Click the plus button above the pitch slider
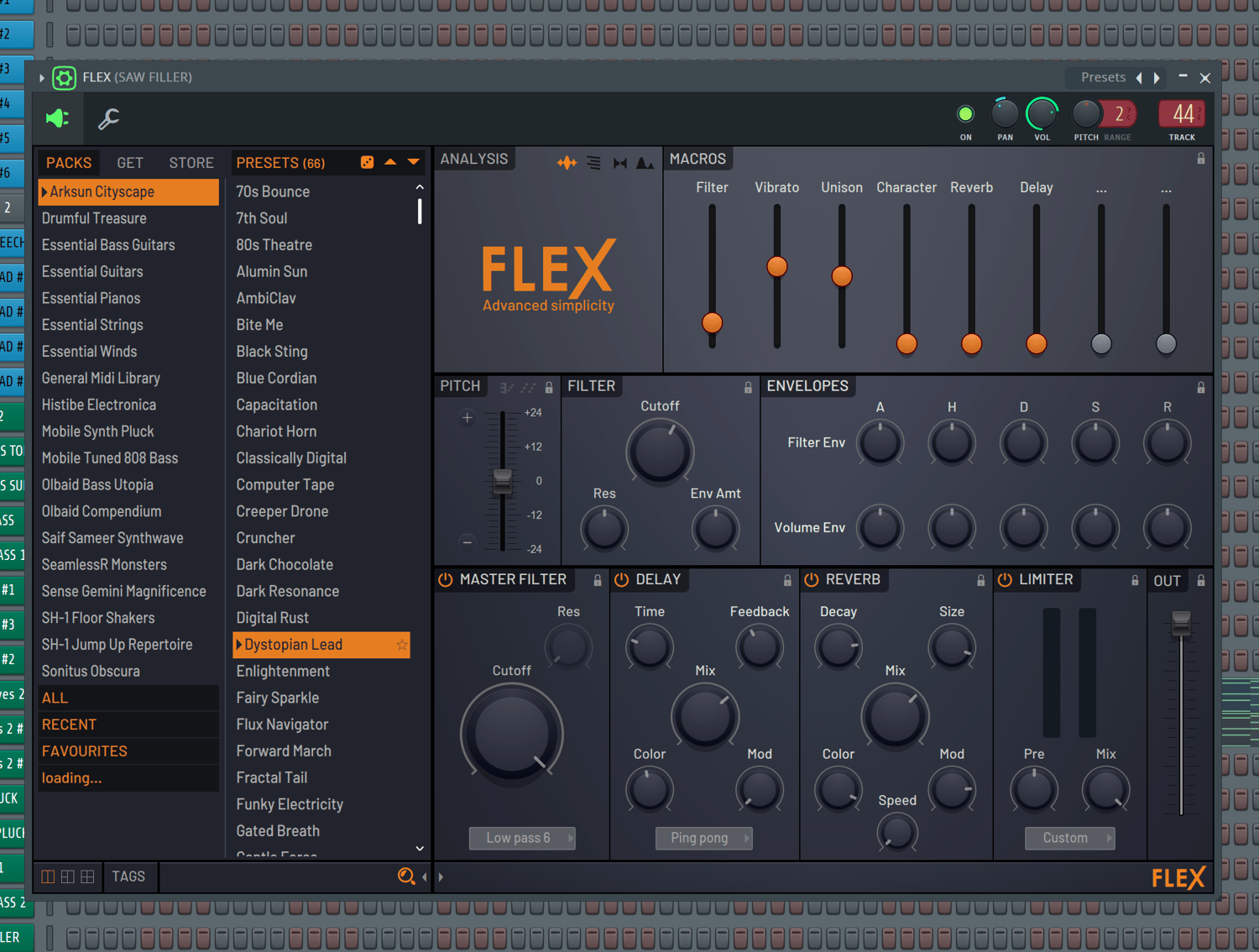The image size is (1259, 952). [x=467, y=418]
